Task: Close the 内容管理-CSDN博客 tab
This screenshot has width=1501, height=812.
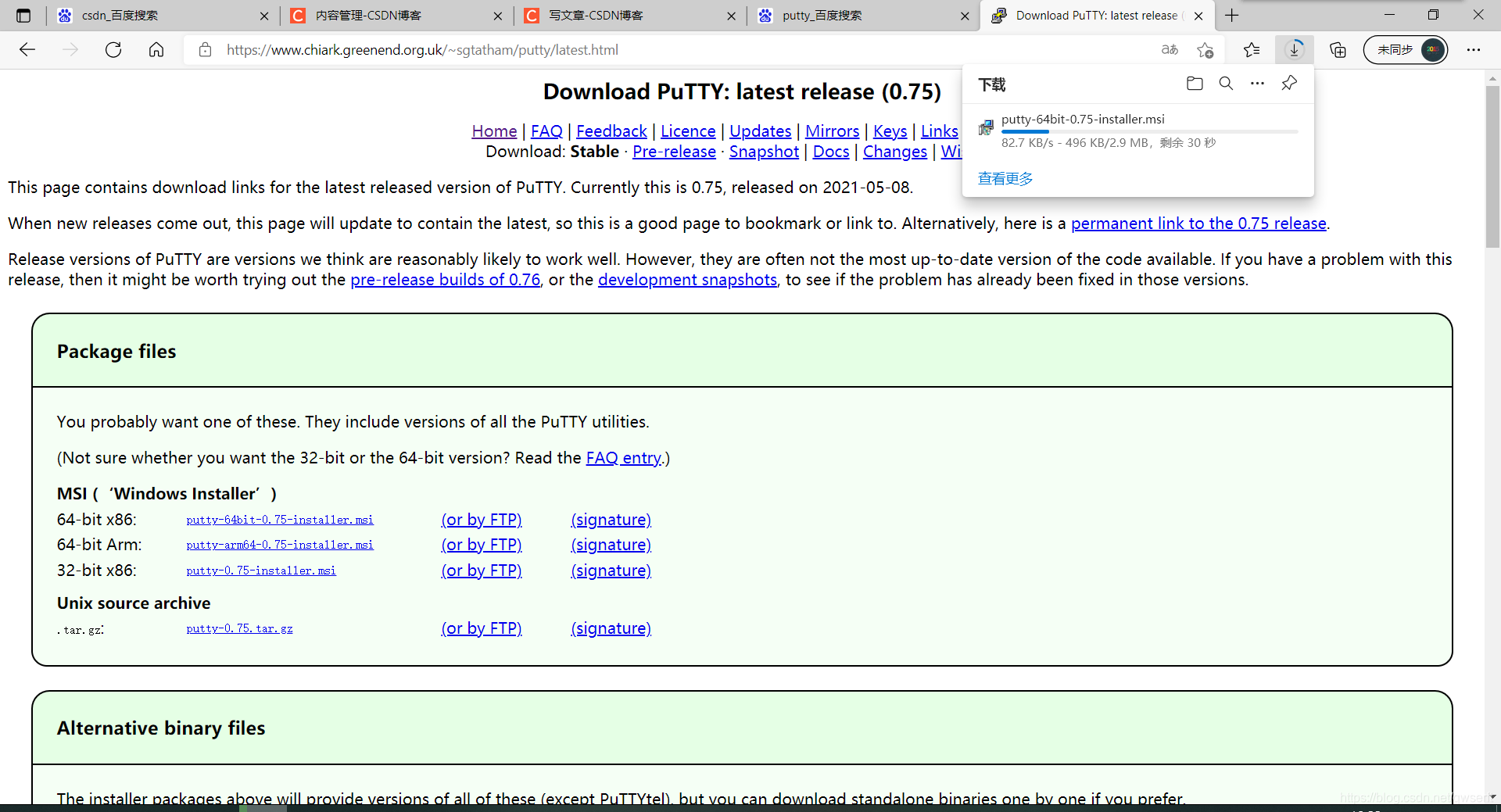Action: click(498, 16)
